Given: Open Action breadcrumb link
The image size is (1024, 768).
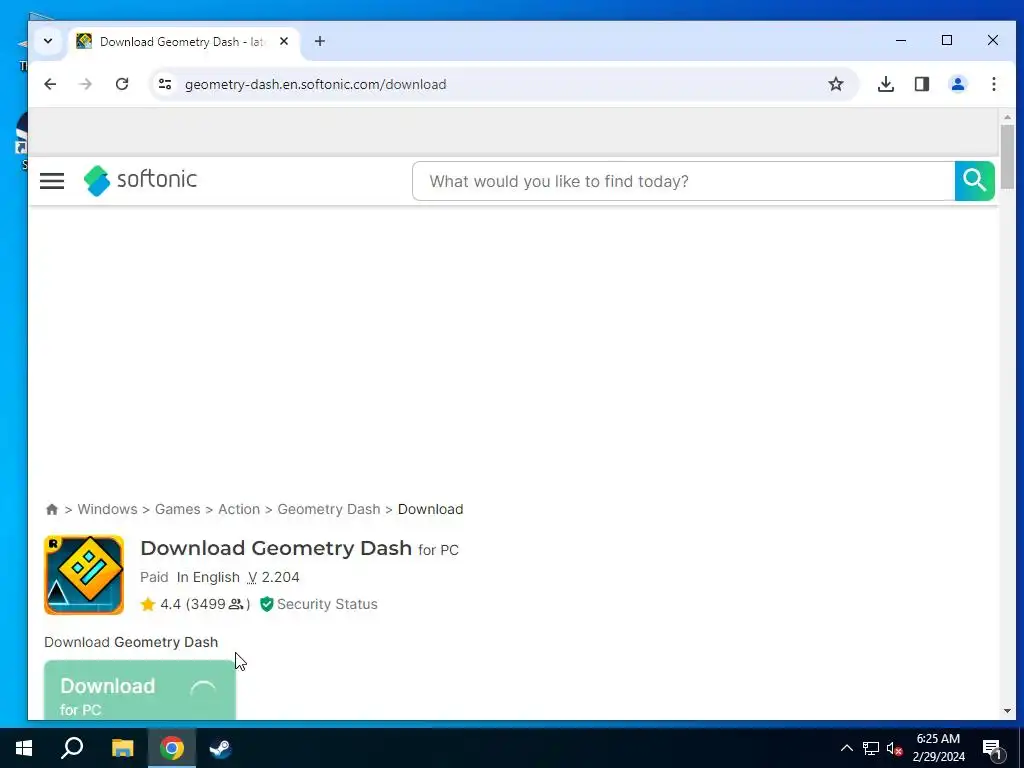Looking at the screenshot, I should tap(239, 509).
